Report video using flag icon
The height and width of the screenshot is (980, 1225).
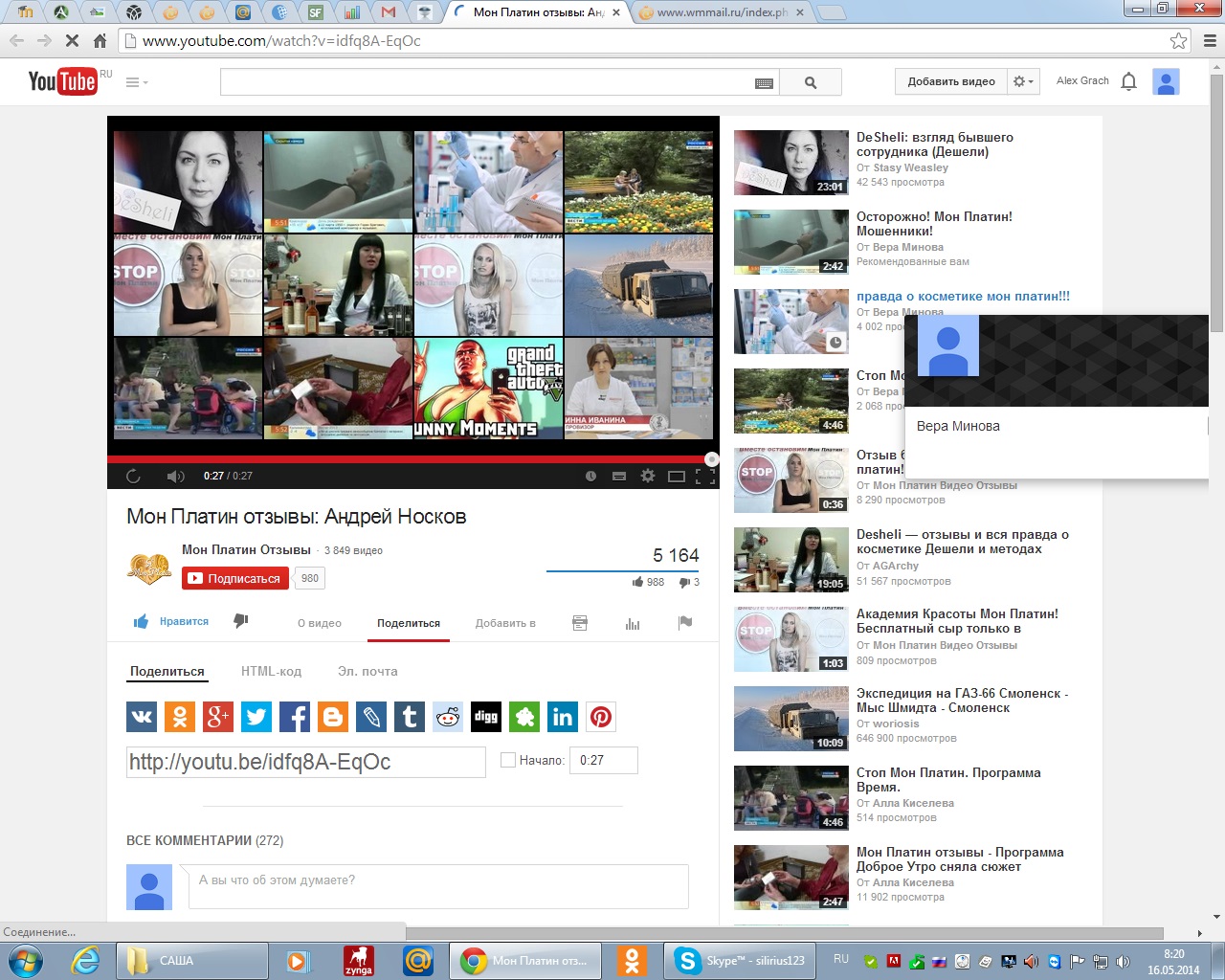[685, 623]
